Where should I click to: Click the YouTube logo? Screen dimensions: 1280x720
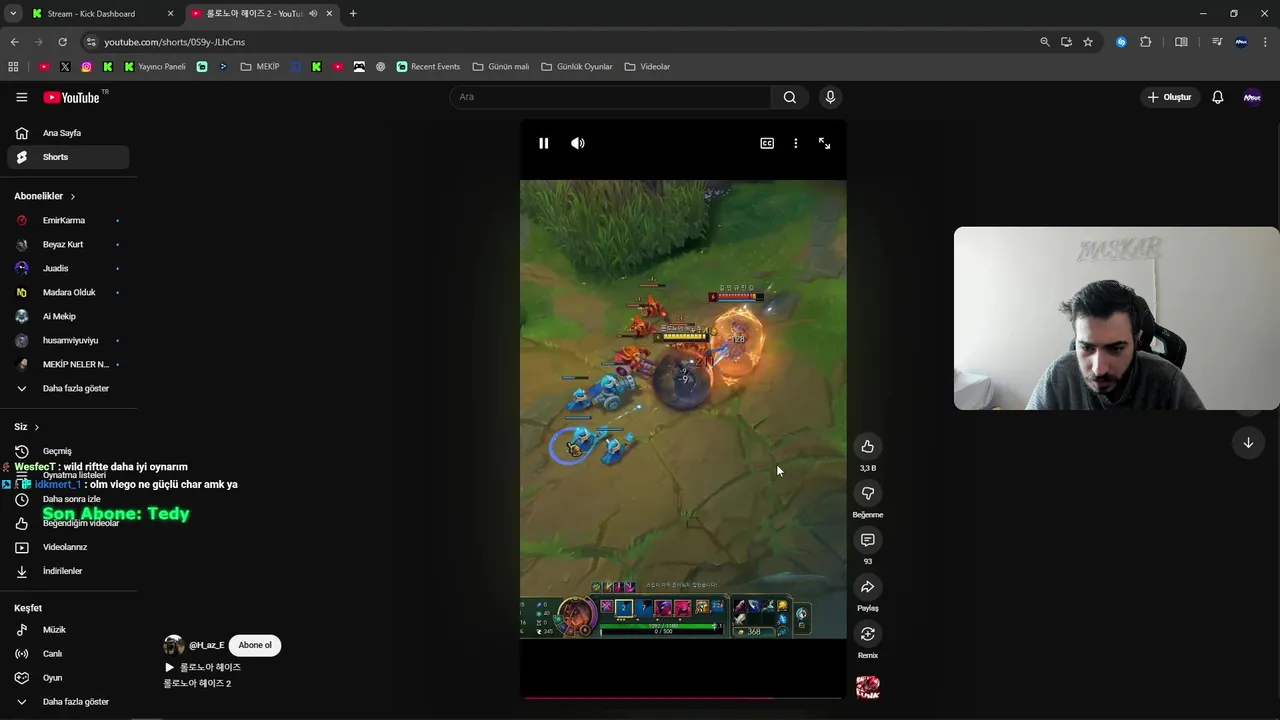point(72,97)
